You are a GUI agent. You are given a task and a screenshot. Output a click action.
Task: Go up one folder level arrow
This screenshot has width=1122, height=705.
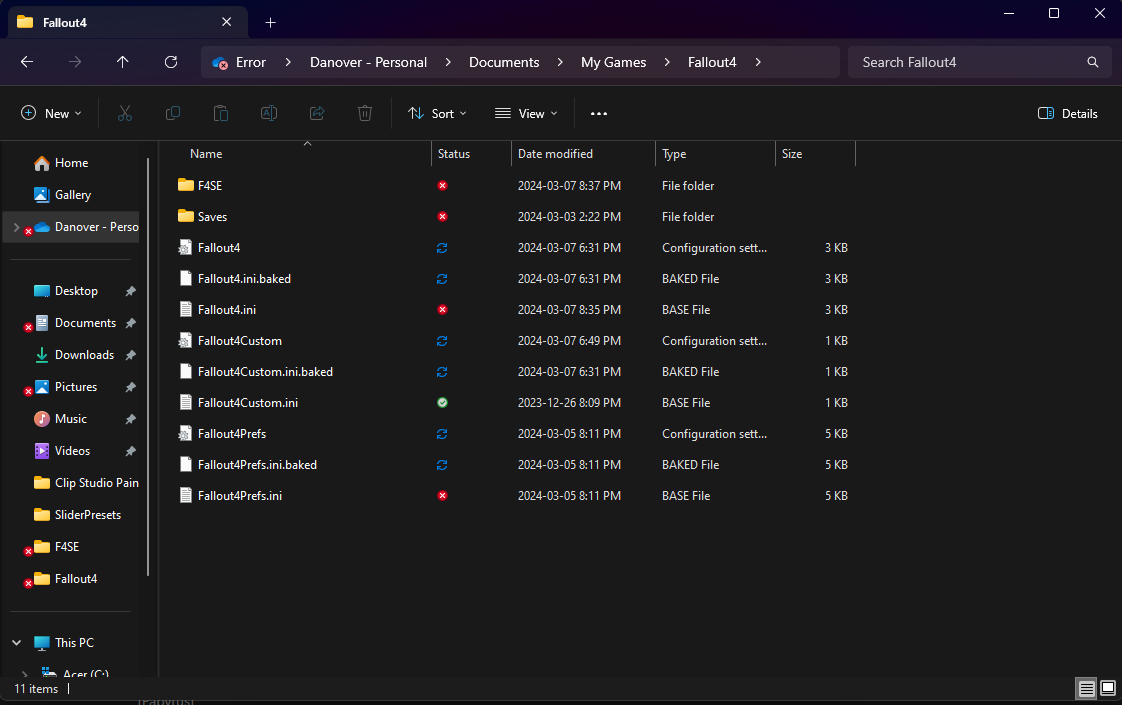point(123,62)
